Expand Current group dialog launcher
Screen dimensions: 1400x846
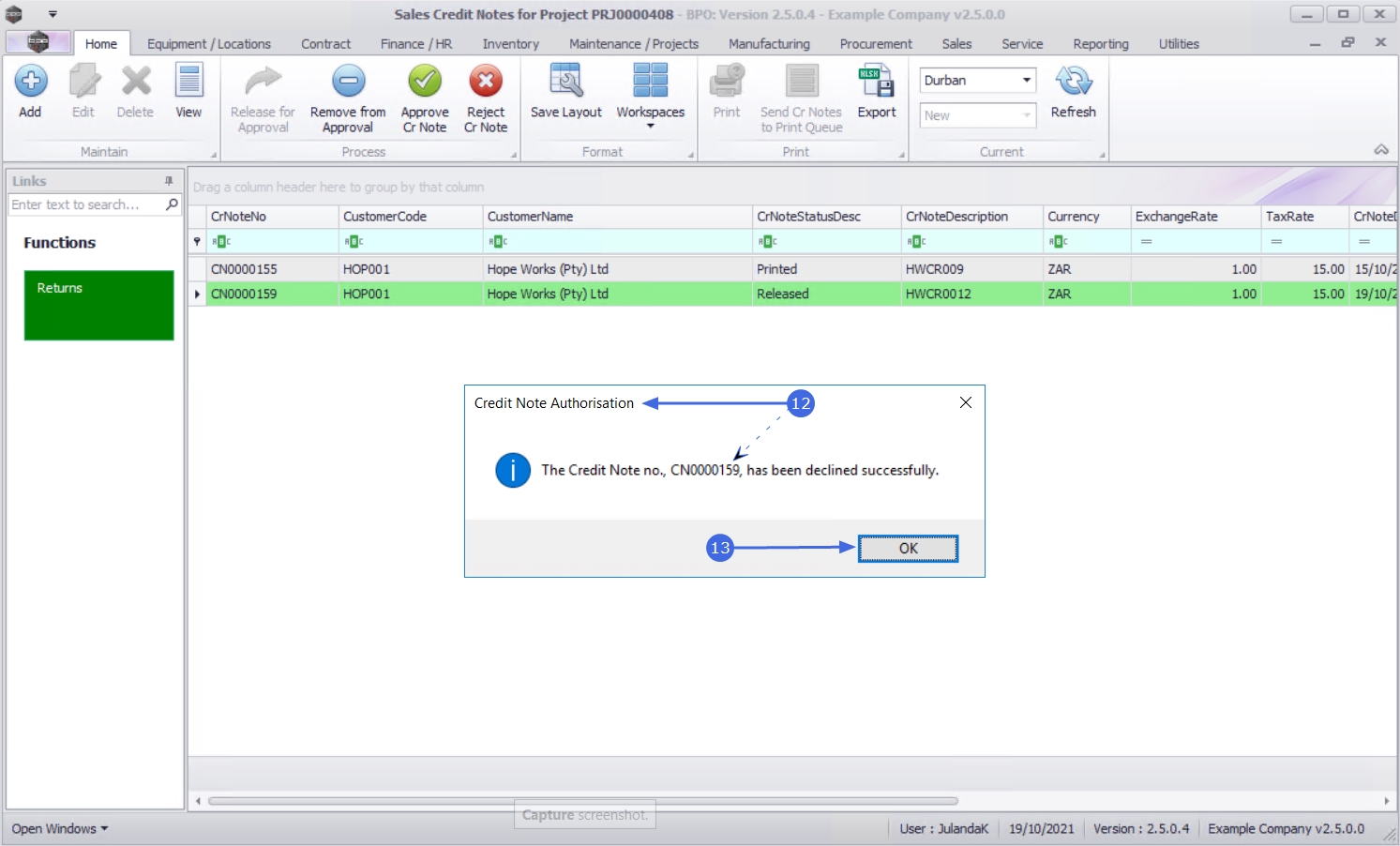click(1103, 155)
